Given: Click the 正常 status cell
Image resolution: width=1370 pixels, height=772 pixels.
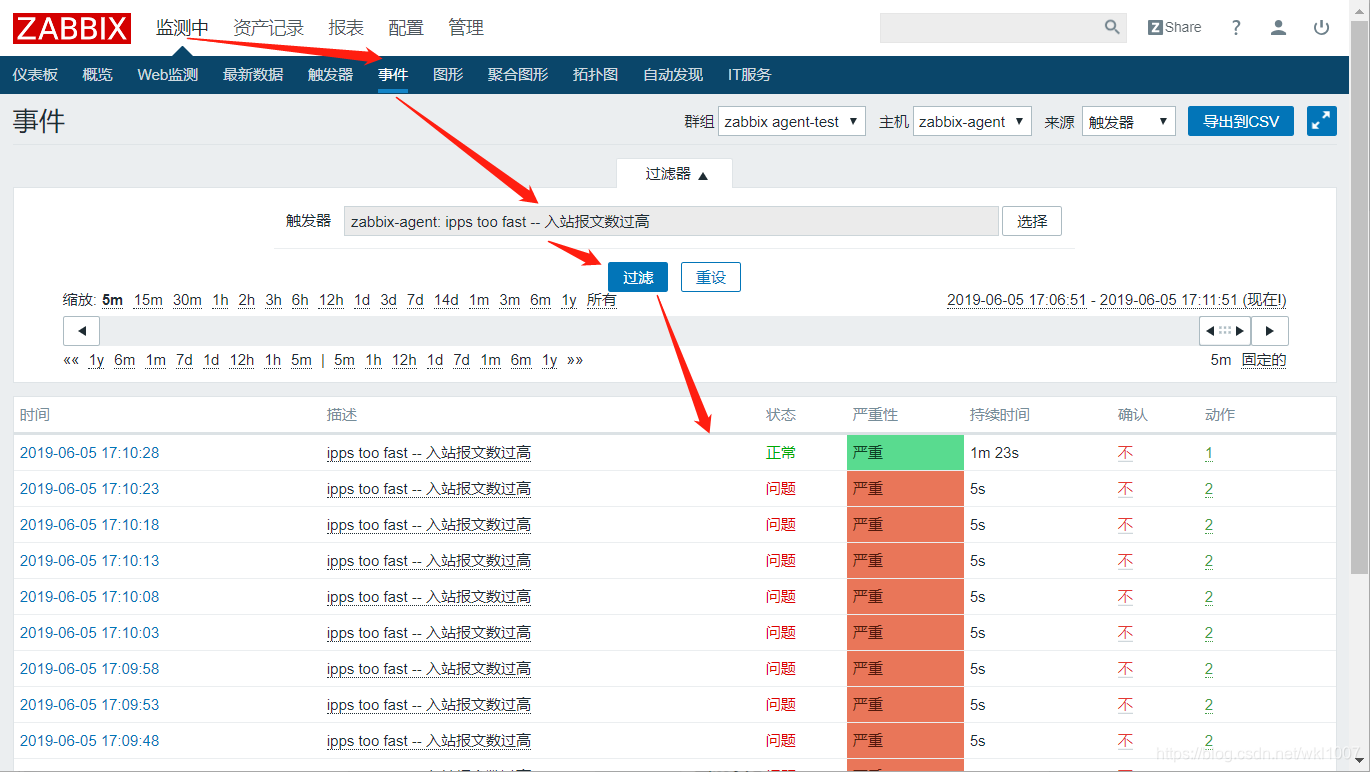Looking at the screenshot, I should coord(781,453).
